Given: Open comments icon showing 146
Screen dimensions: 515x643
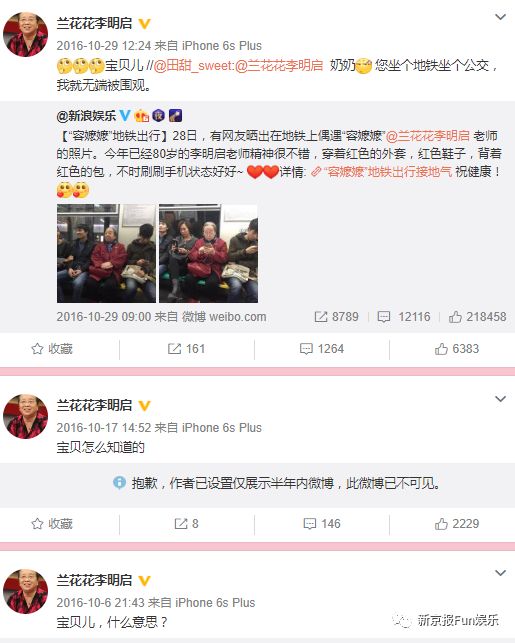Looking at the screenshot, I should click(x=322, y=524).
